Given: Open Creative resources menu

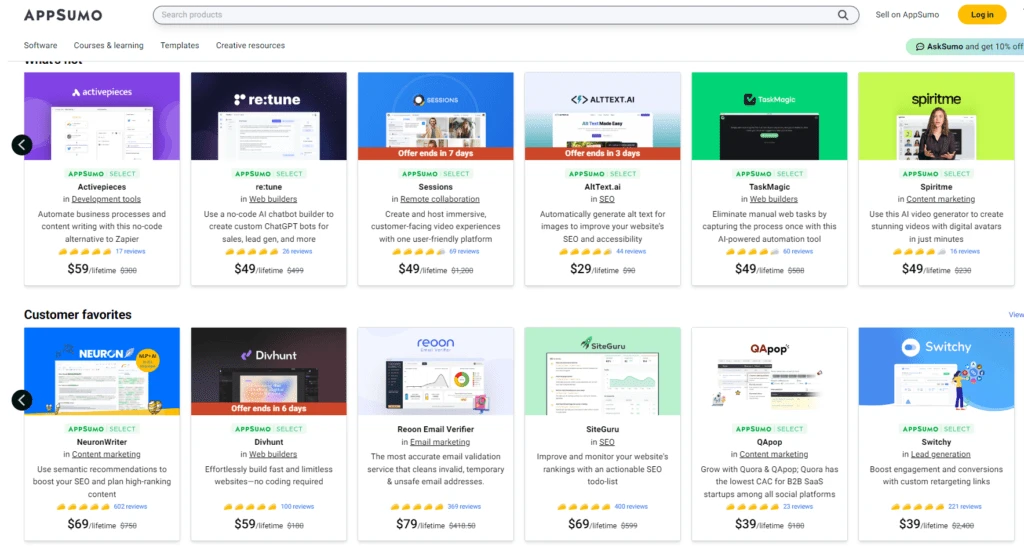Looking at the screenshot, I should 250,45.
